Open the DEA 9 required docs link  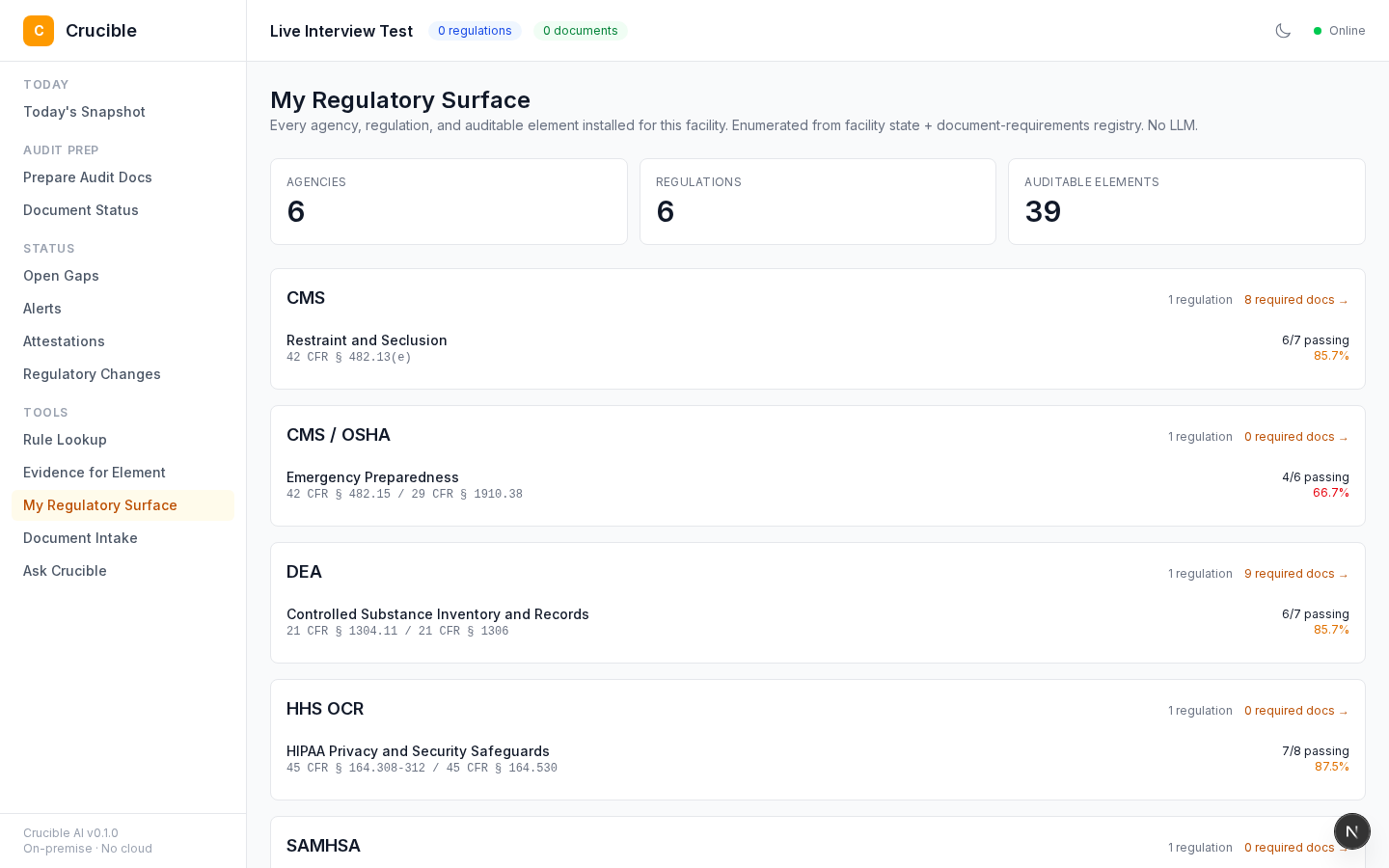(1296, 574)
